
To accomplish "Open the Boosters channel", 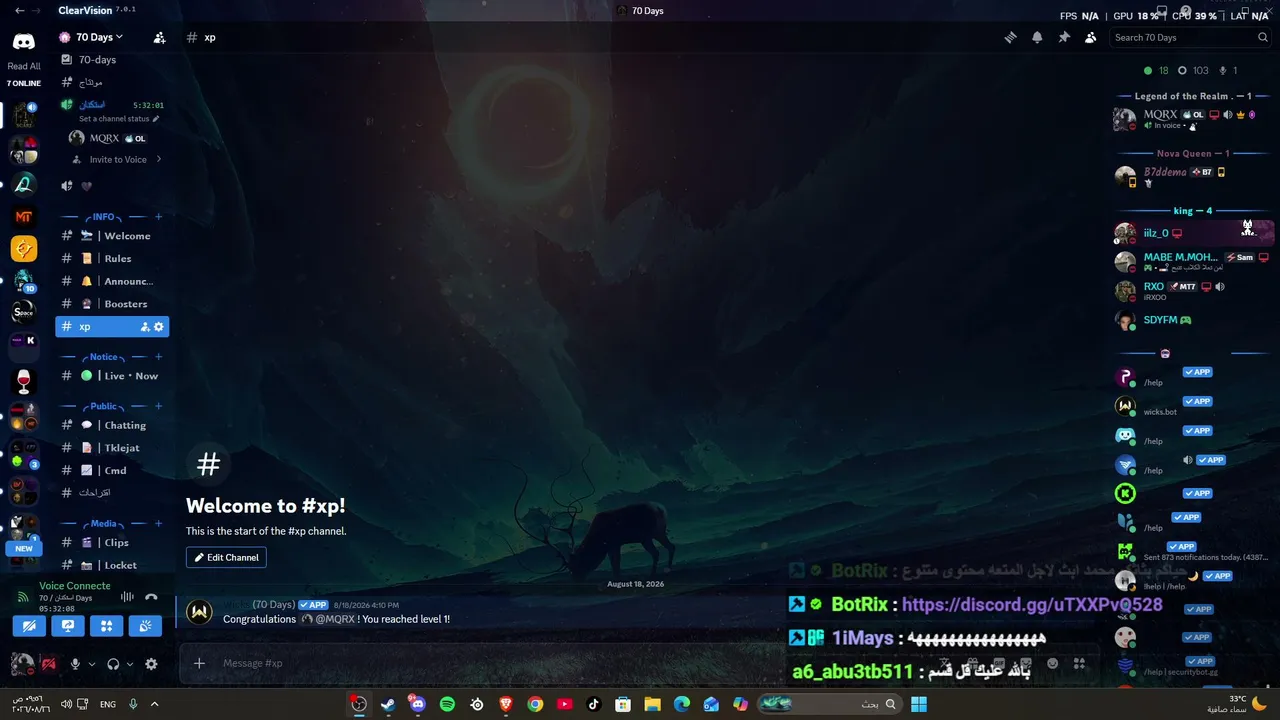I will (112, 304).
